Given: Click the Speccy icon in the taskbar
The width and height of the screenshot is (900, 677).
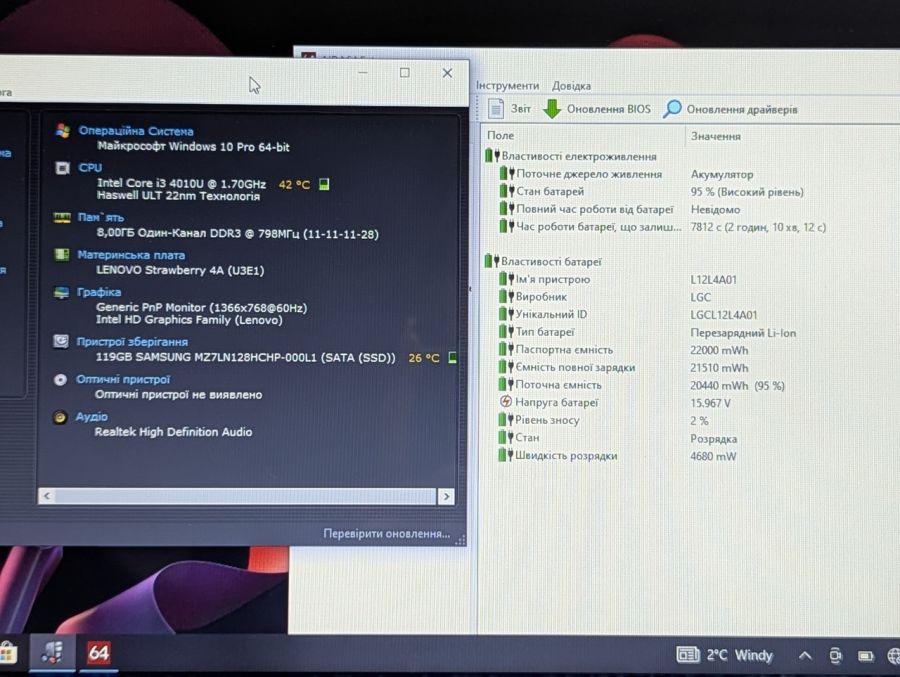Looking at the screenshot, I should coord(52,653).
